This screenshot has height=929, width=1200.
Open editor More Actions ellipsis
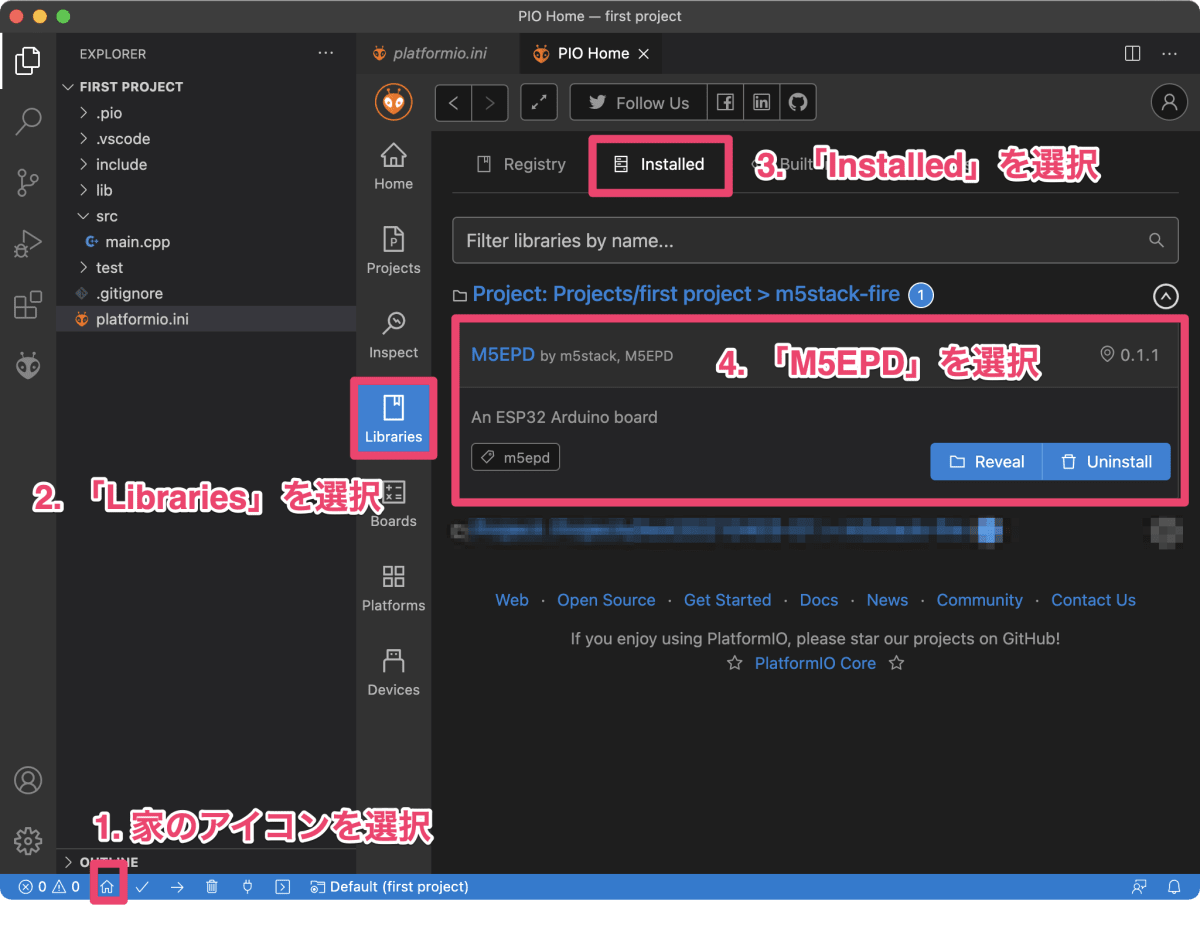tap(1169, 53)
